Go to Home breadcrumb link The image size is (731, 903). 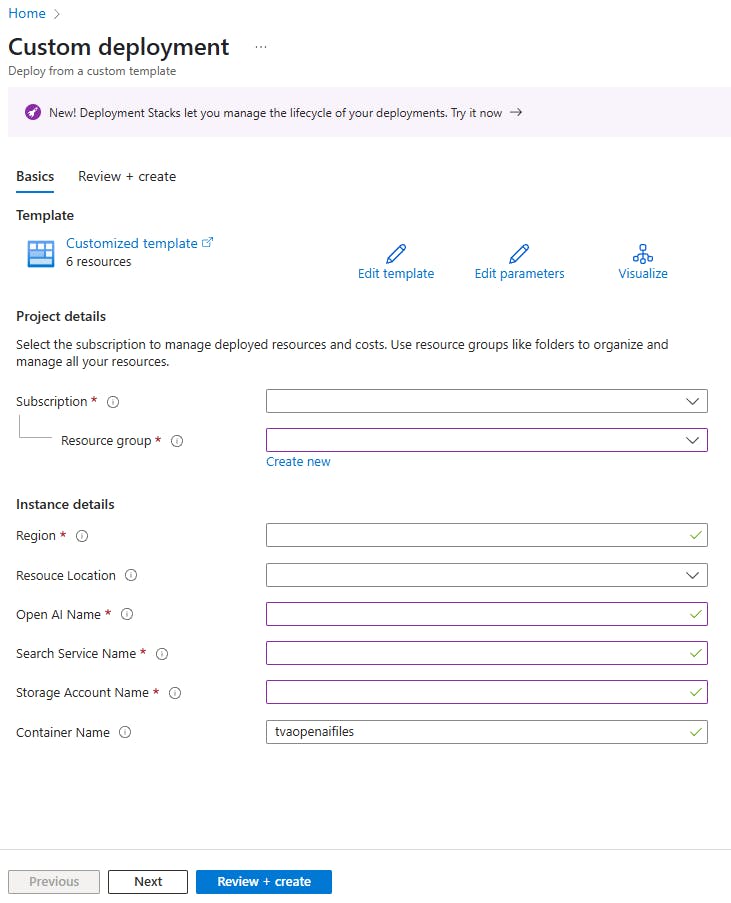[x=26, y=13]
